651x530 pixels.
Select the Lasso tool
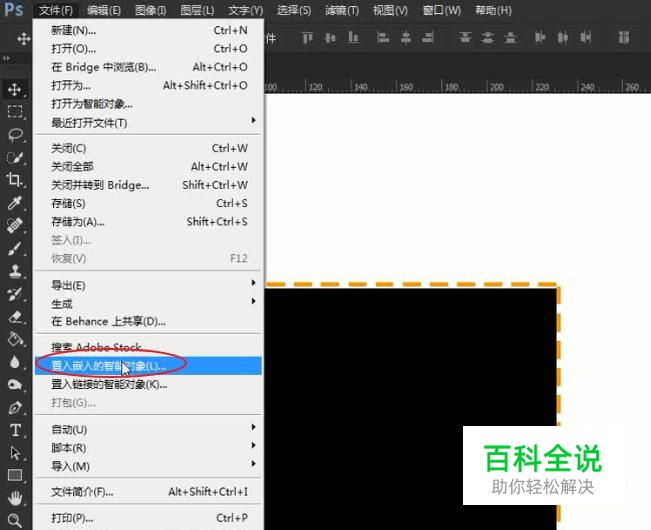coord(15,134)
